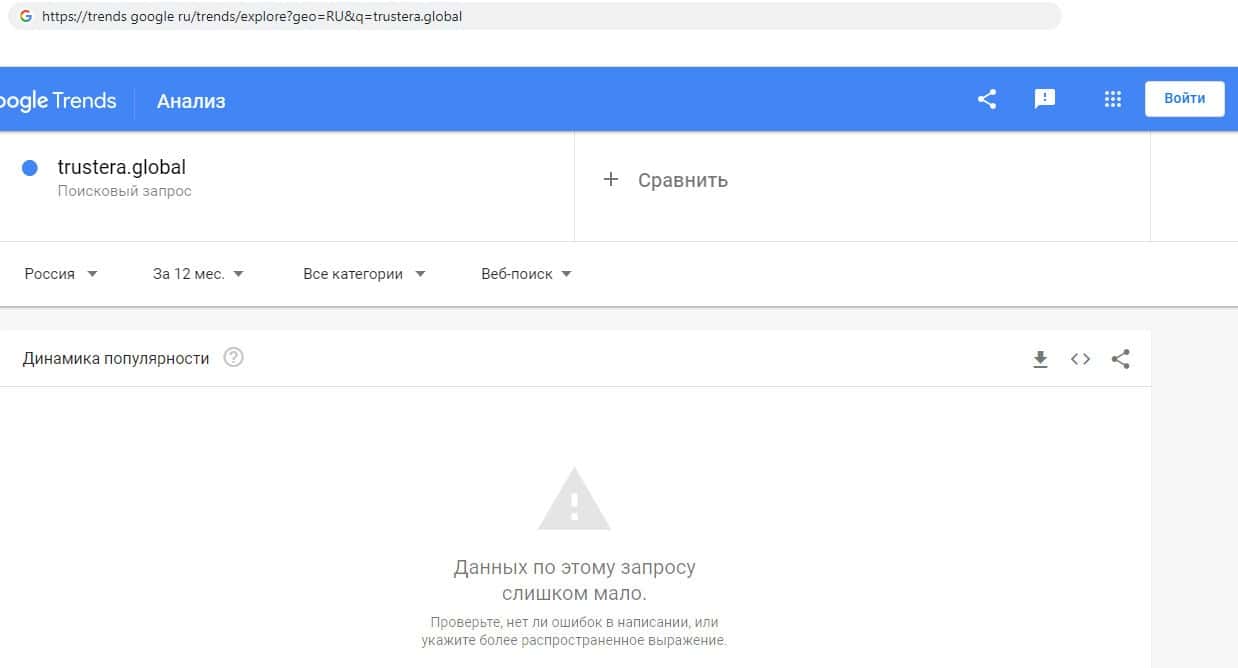Open the За 12 мес. time range dropdown
Screen dimensions: 1238x668
(198, 274)
